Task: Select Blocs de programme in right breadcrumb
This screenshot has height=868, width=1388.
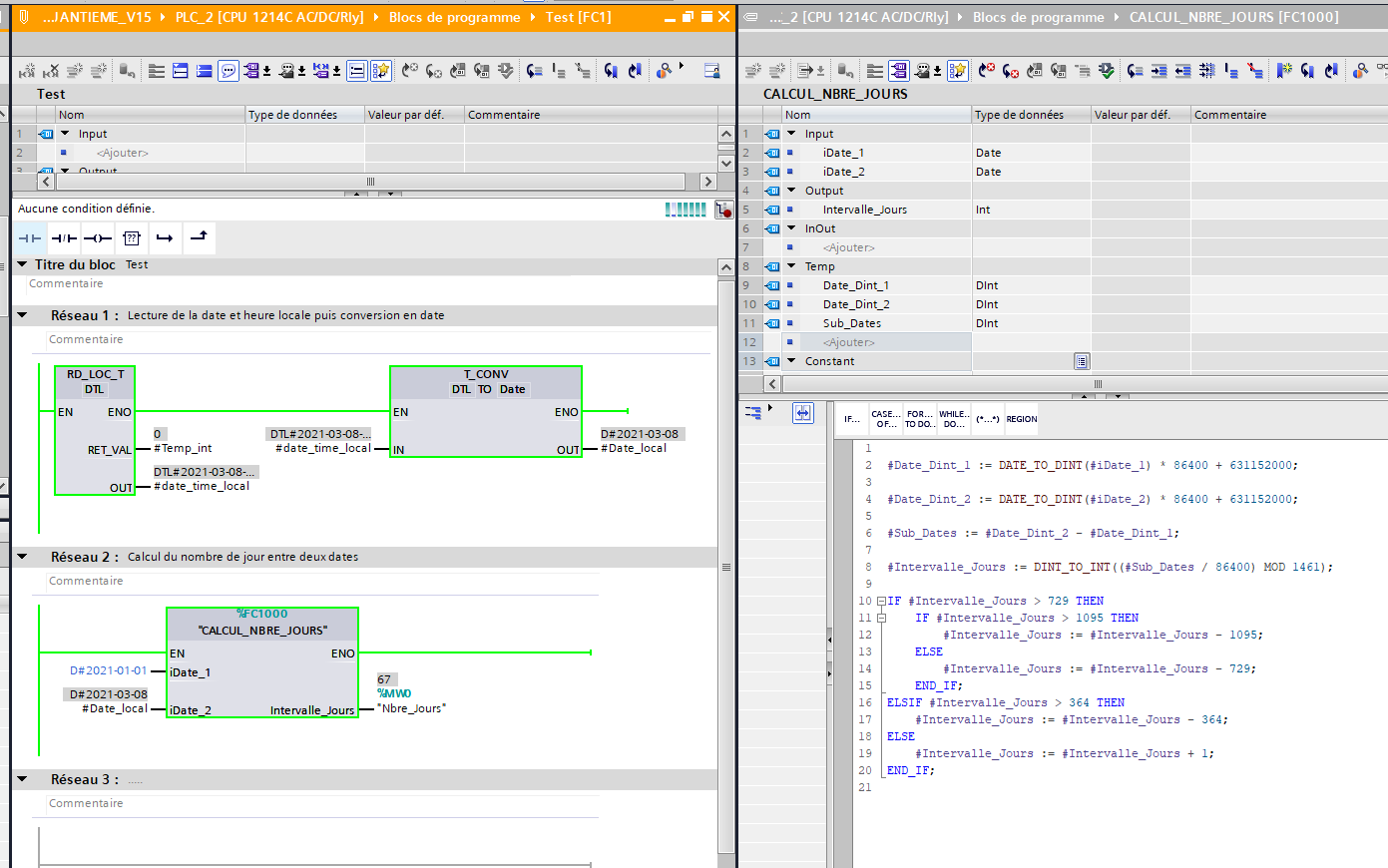Action: coord(1038,17)
